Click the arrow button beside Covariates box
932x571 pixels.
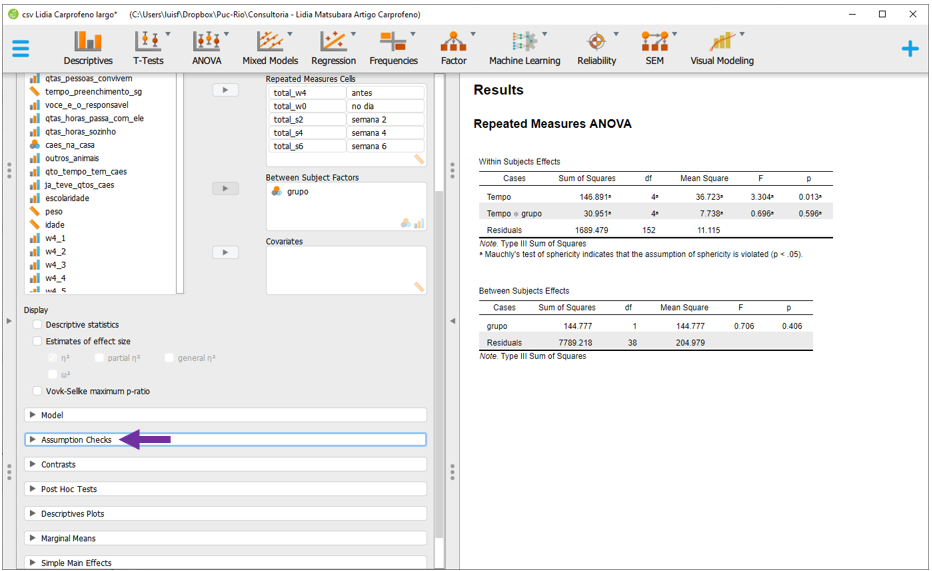point(226,253)
